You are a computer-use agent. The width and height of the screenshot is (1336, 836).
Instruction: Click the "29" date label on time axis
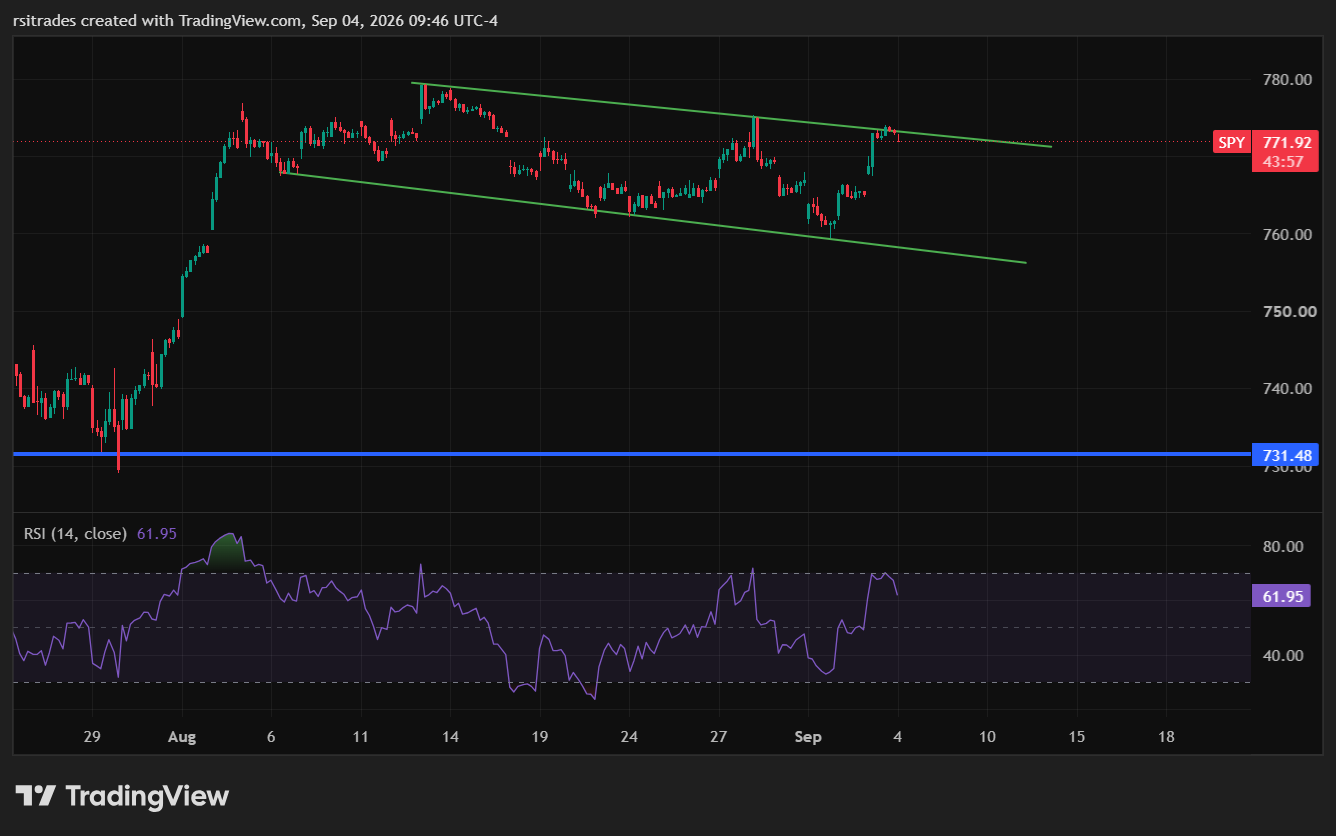(x=92, y=737)
